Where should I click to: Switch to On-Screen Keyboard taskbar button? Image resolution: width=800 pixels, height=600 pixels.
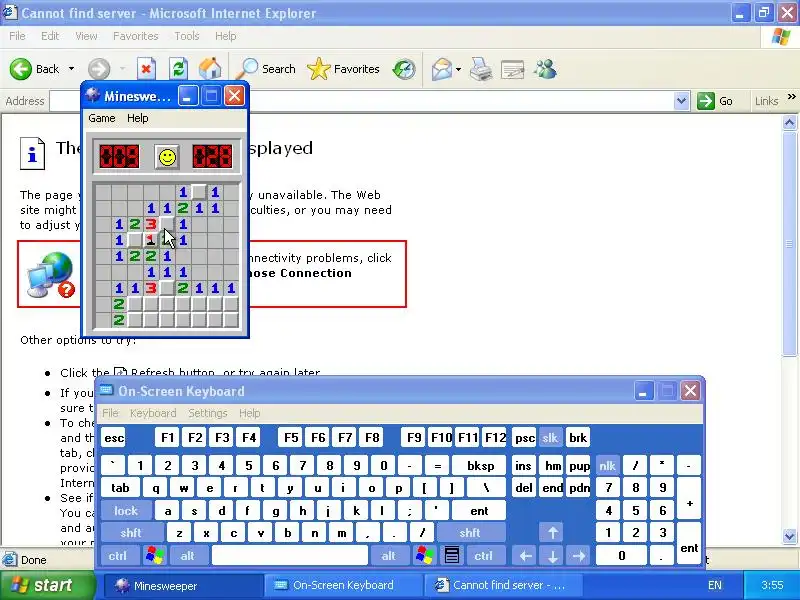[x=343, y=586]
